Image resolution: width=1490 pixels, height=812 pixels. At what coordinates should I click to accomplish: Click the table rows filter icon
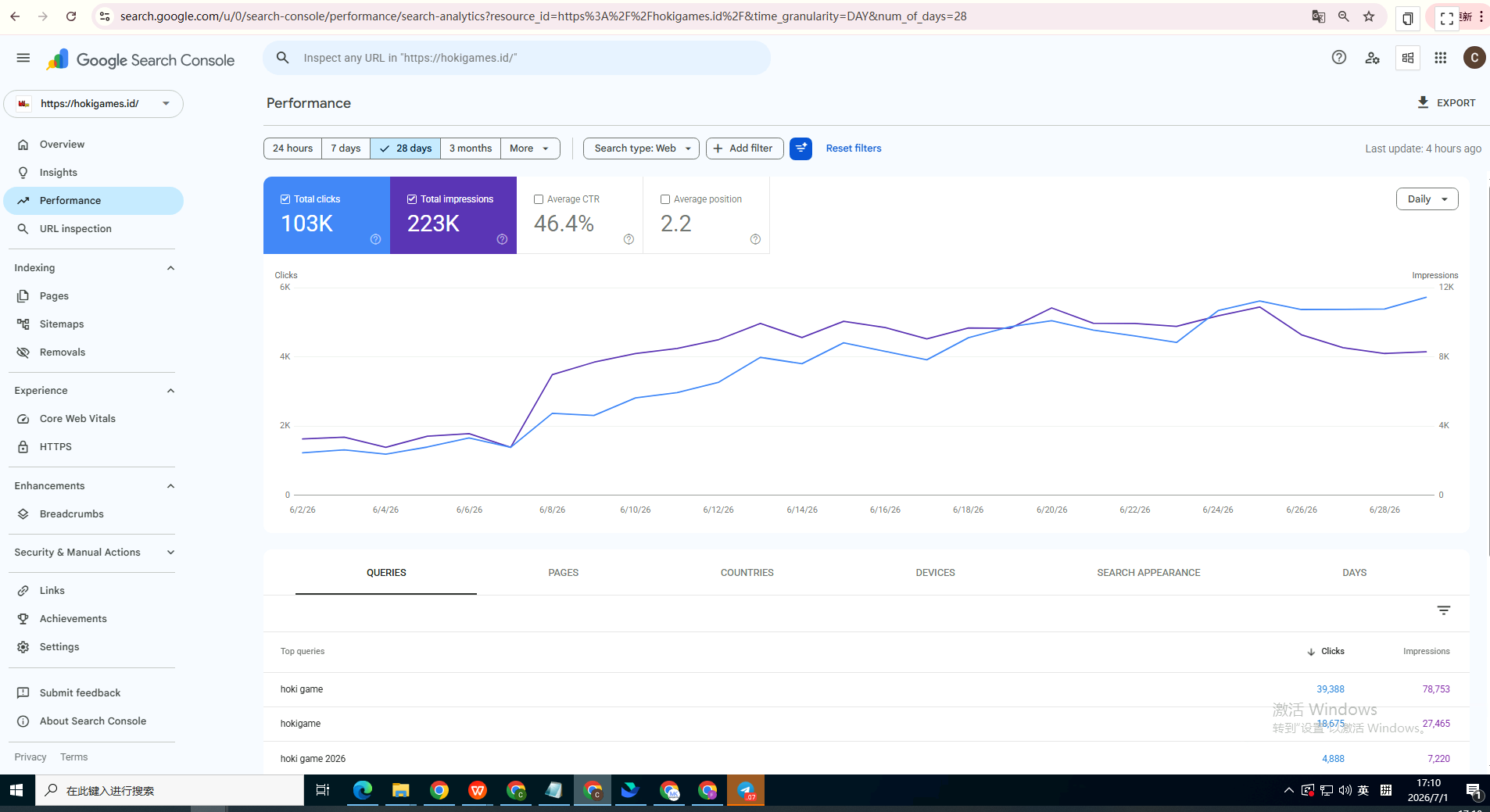point(1444,610)
